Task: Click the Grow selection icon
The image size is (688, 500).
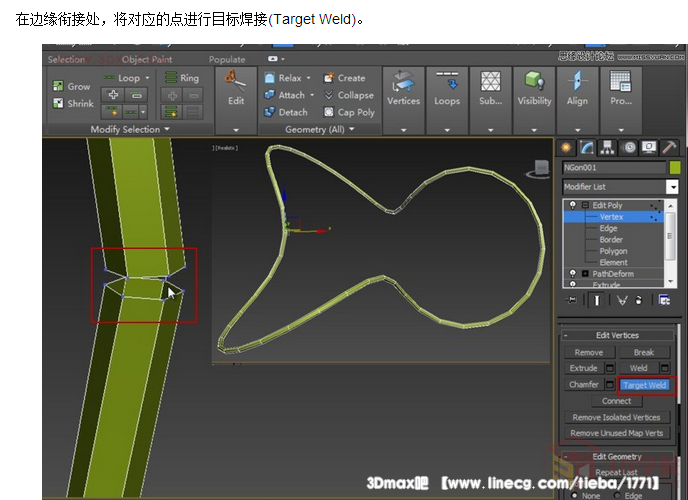Action: click(57, 86)
